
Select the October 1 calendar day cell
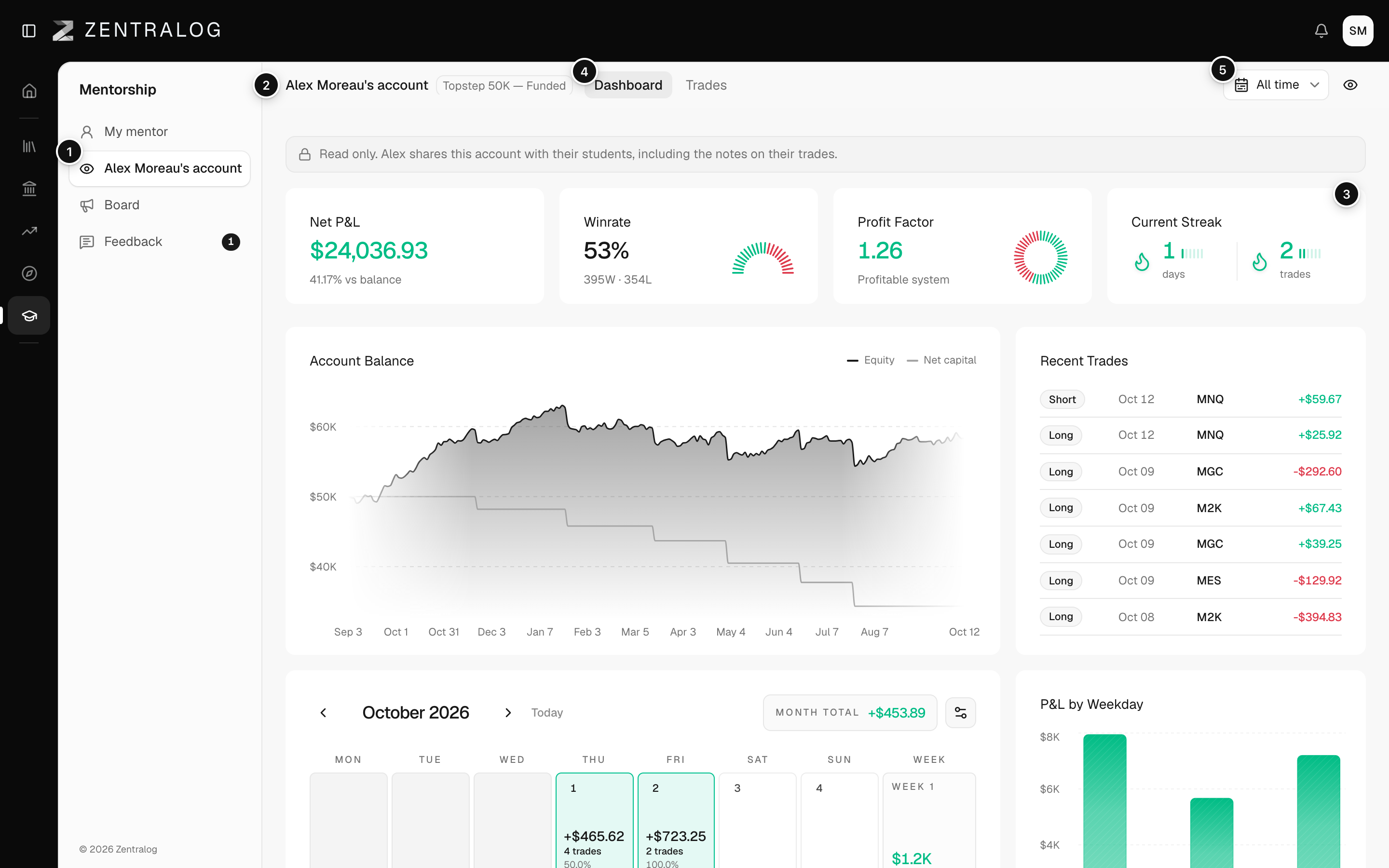(x=594, y=821)
